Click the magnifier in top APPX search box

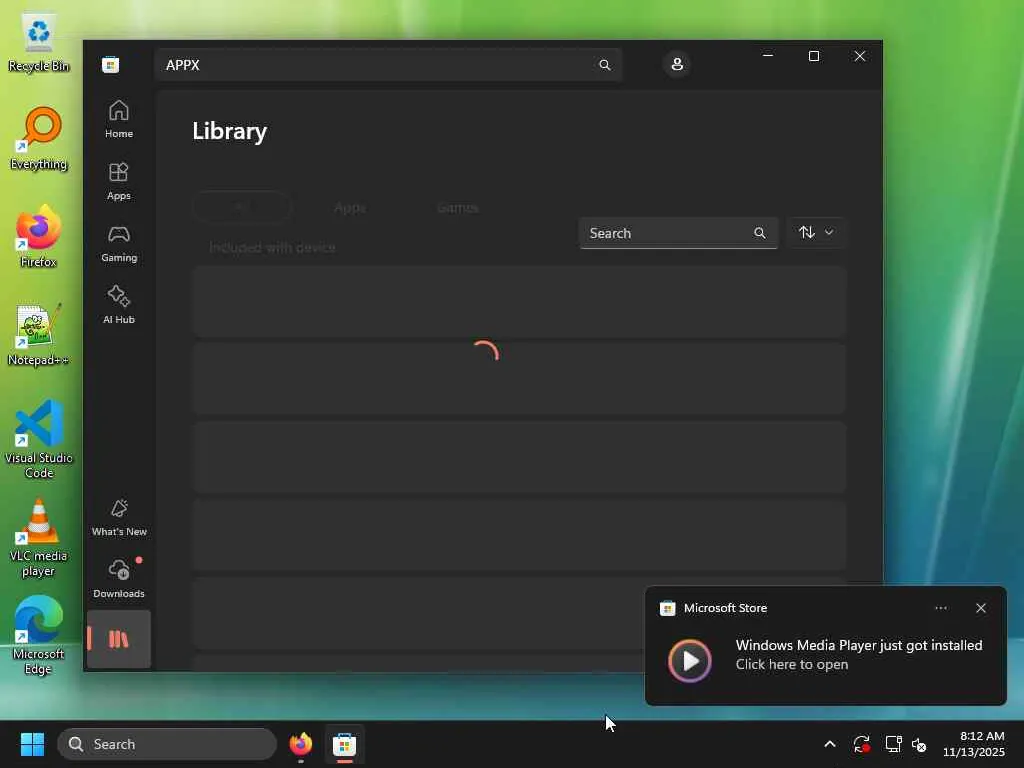(x=605, y=65)
